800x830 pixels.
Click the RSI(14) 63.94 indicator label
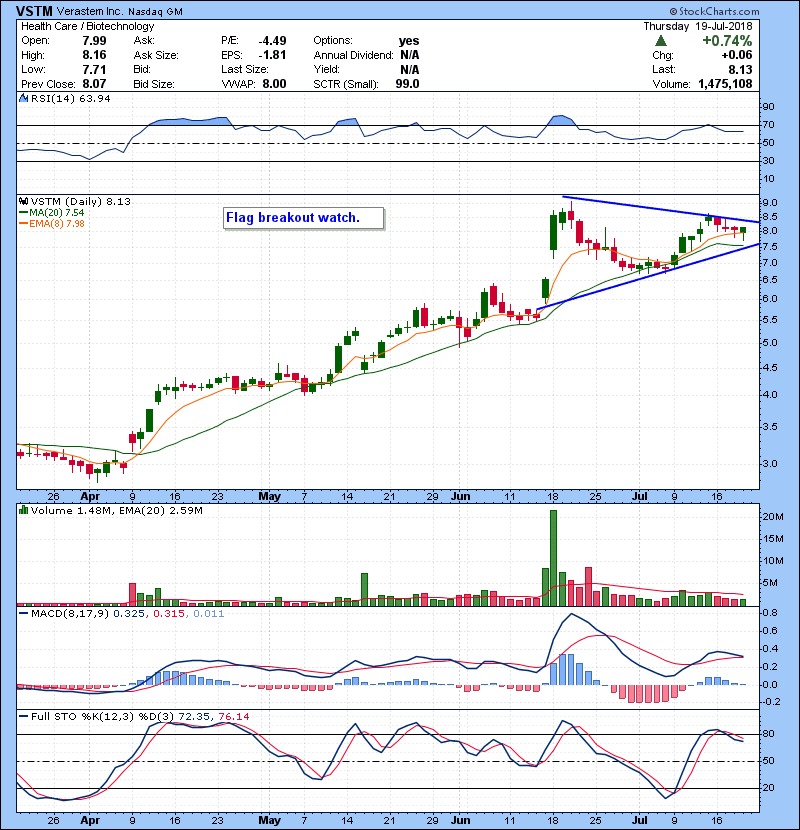[x=70, y=98]
